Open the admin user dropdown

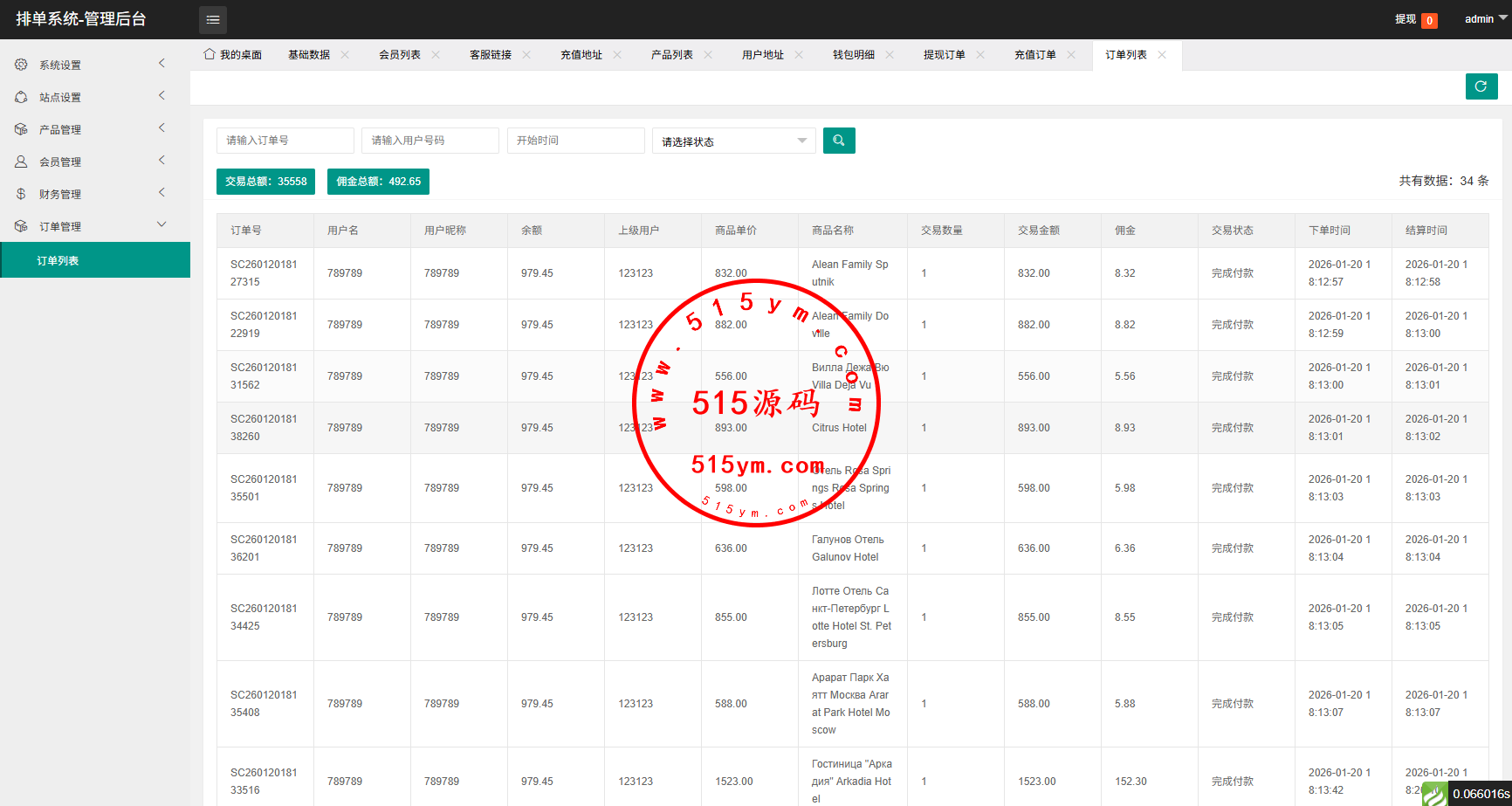click(1484, 19)
